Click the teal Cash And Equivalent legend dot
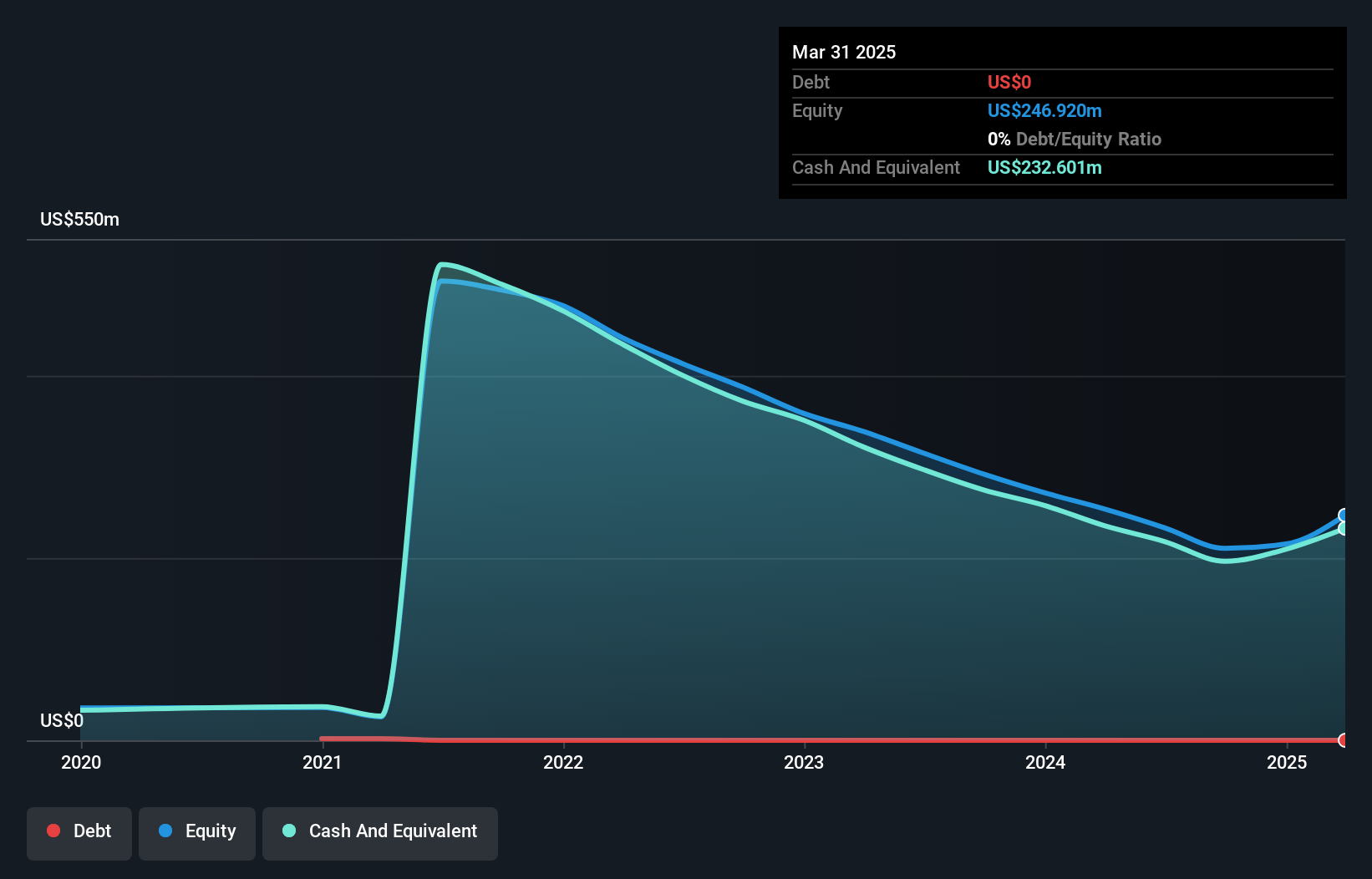The width and height of the screenshot is (1372, 879). click(289, 831)
